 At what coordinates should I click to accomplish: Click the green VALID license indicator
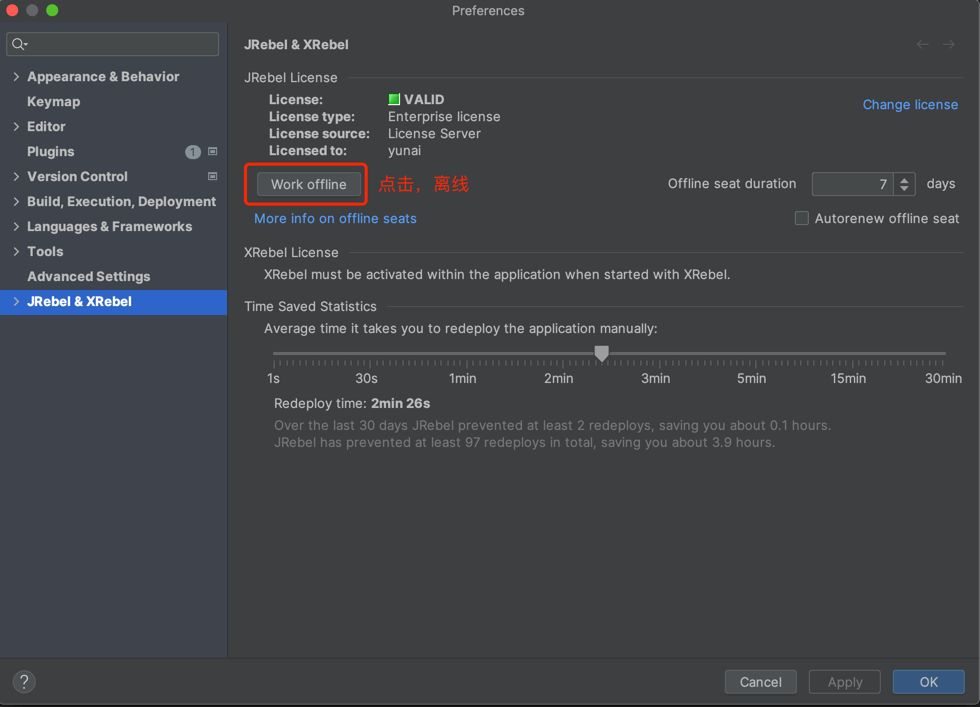394,99
